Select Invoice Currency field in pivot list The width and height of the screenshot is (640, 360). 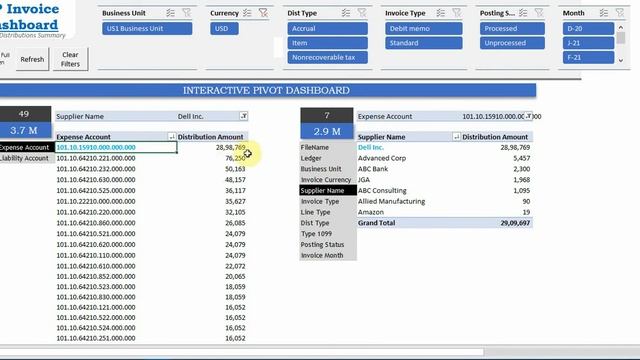tap(328, 180)
